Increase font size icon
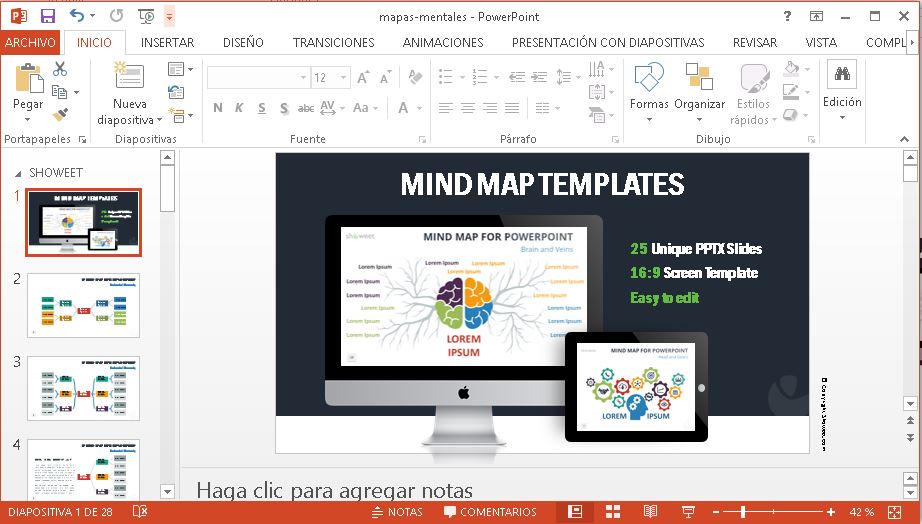Image resolution: width=922 pixels, height=524 pixels. tap(363, 78)
